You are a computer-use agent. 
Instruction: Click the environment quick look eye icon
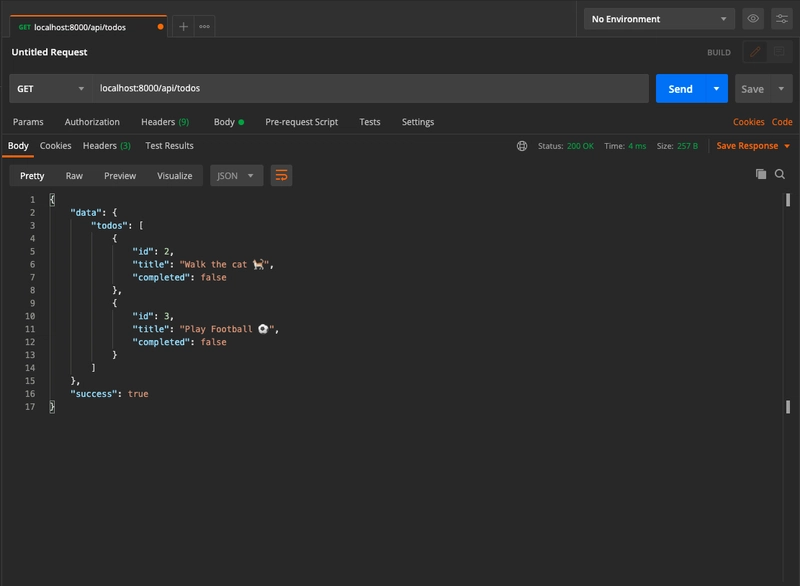753,19
